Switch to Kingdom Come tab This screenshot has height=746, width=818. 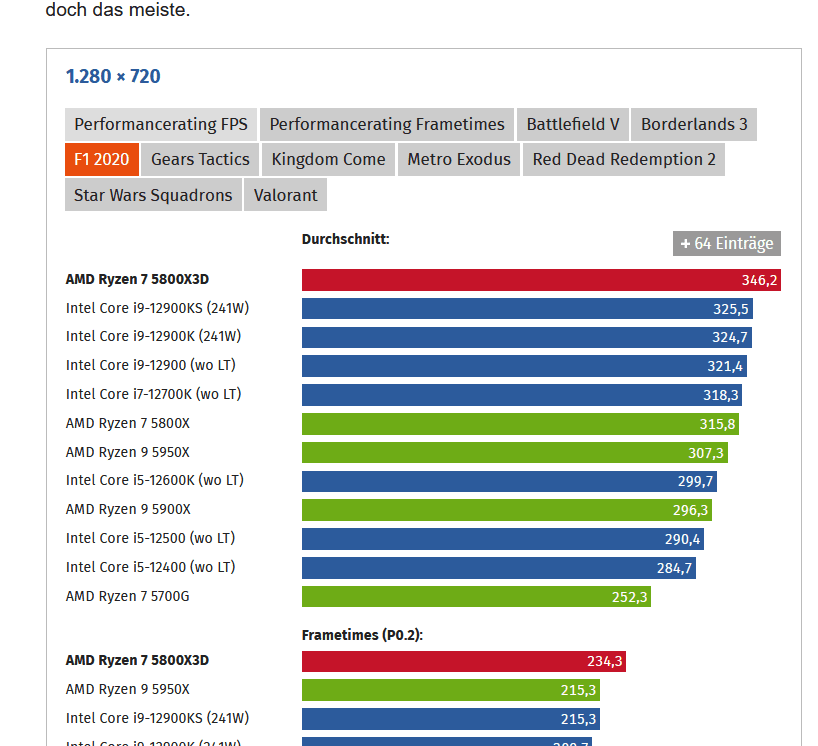(x=328, y=159)
